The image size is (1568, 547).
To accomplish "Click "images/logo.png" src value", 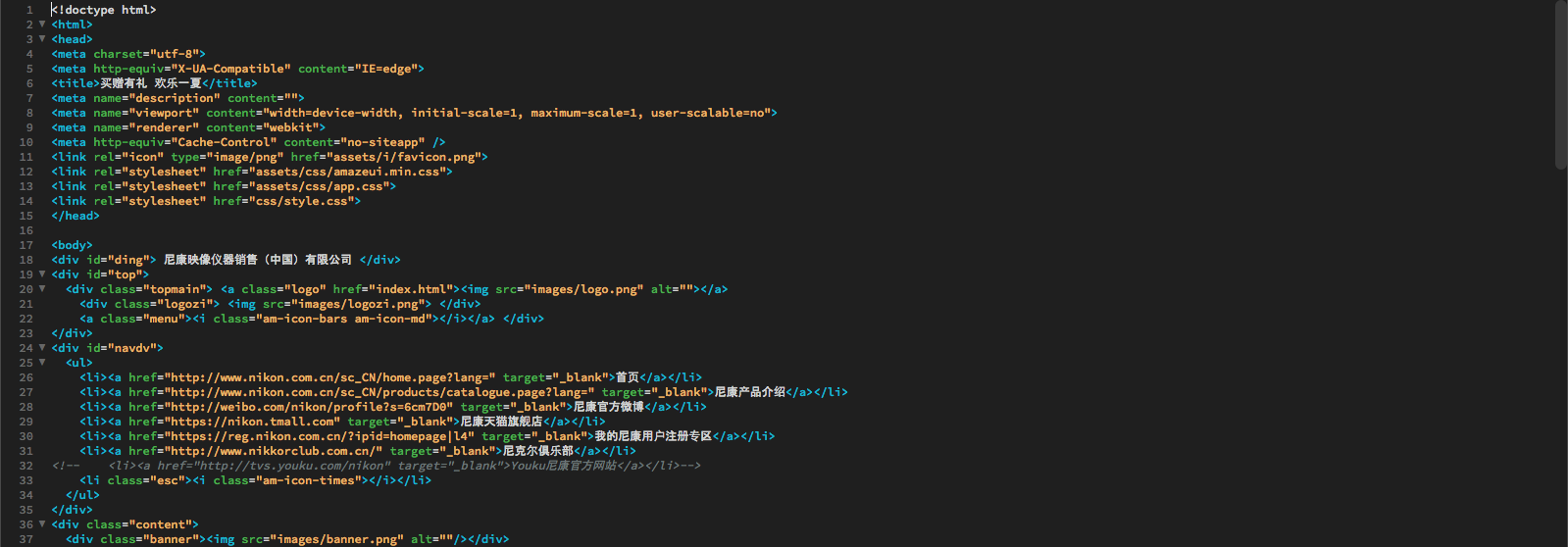I will (x=583, y=289).
